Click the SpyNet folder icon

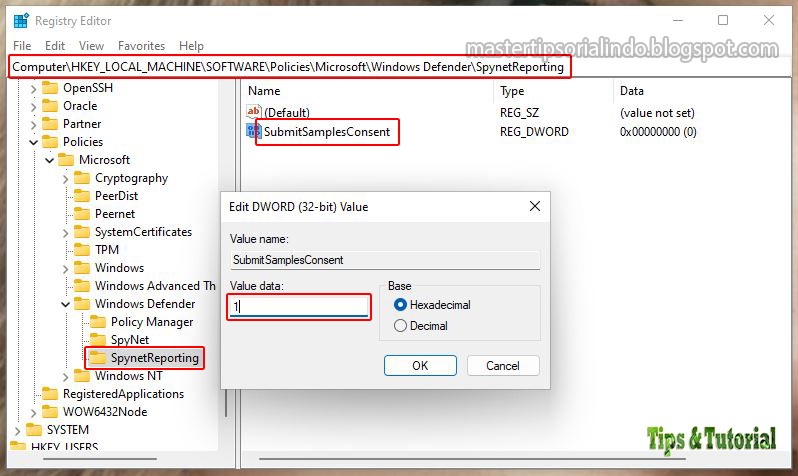point(98,340)
